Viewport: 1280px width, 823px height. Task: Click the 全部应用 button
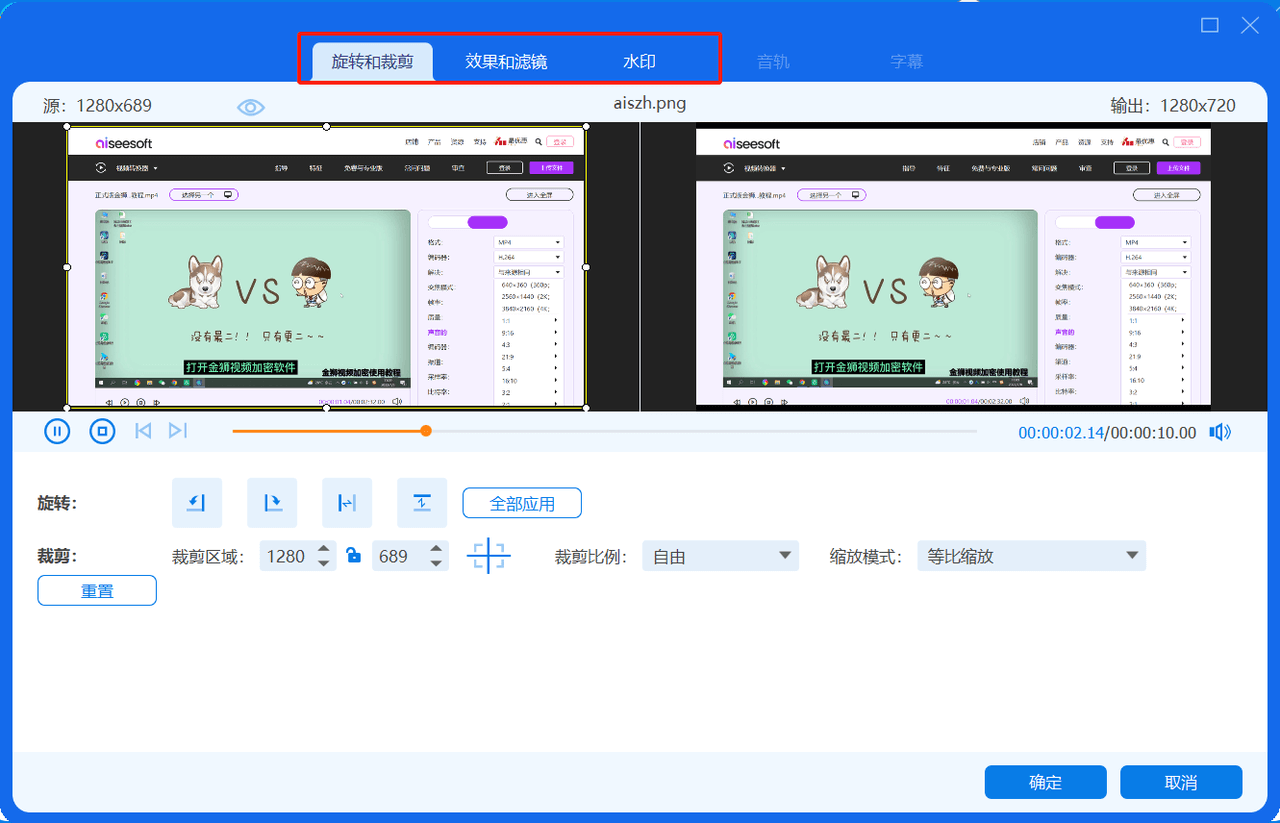click(x=522, y=503)
